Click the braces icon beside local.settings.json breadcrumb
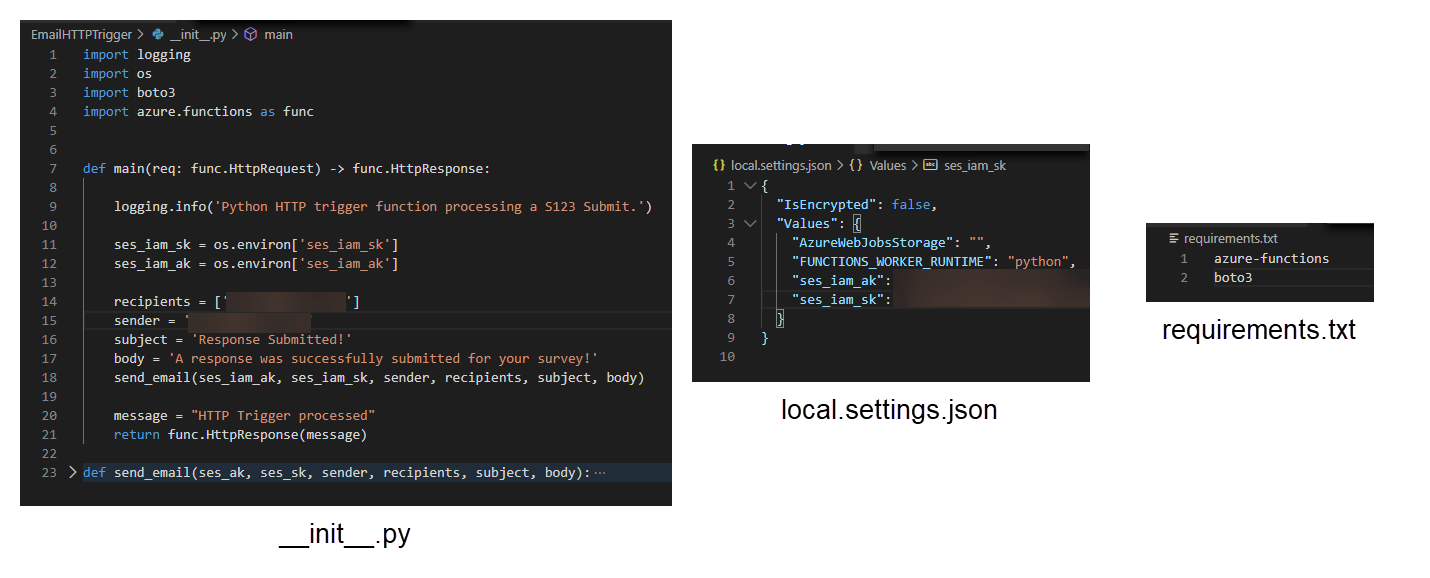This screenshot has height=578, width=1430. (x=719, y=166)
